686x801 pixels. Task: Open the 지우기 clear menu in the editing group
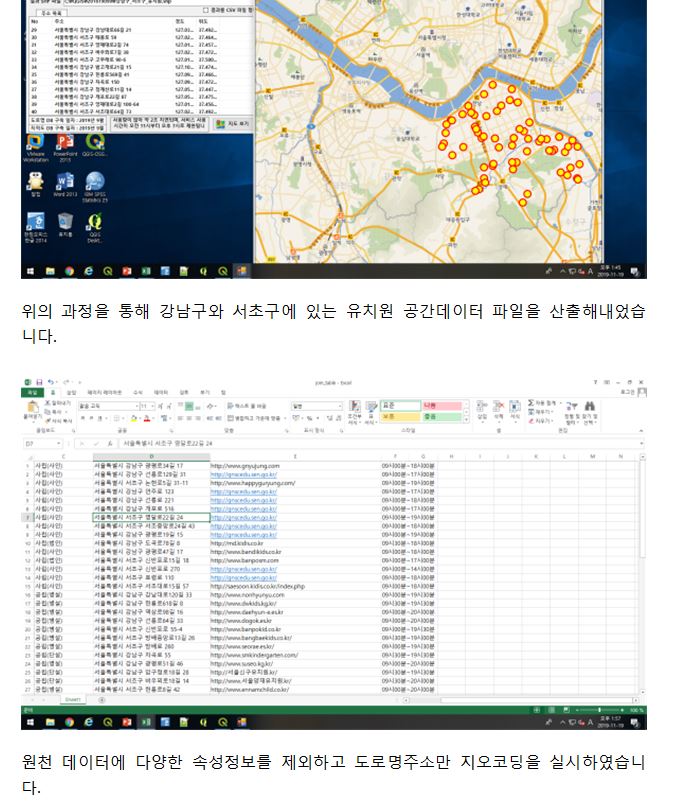pyautogui.click(x=540, y=421)
